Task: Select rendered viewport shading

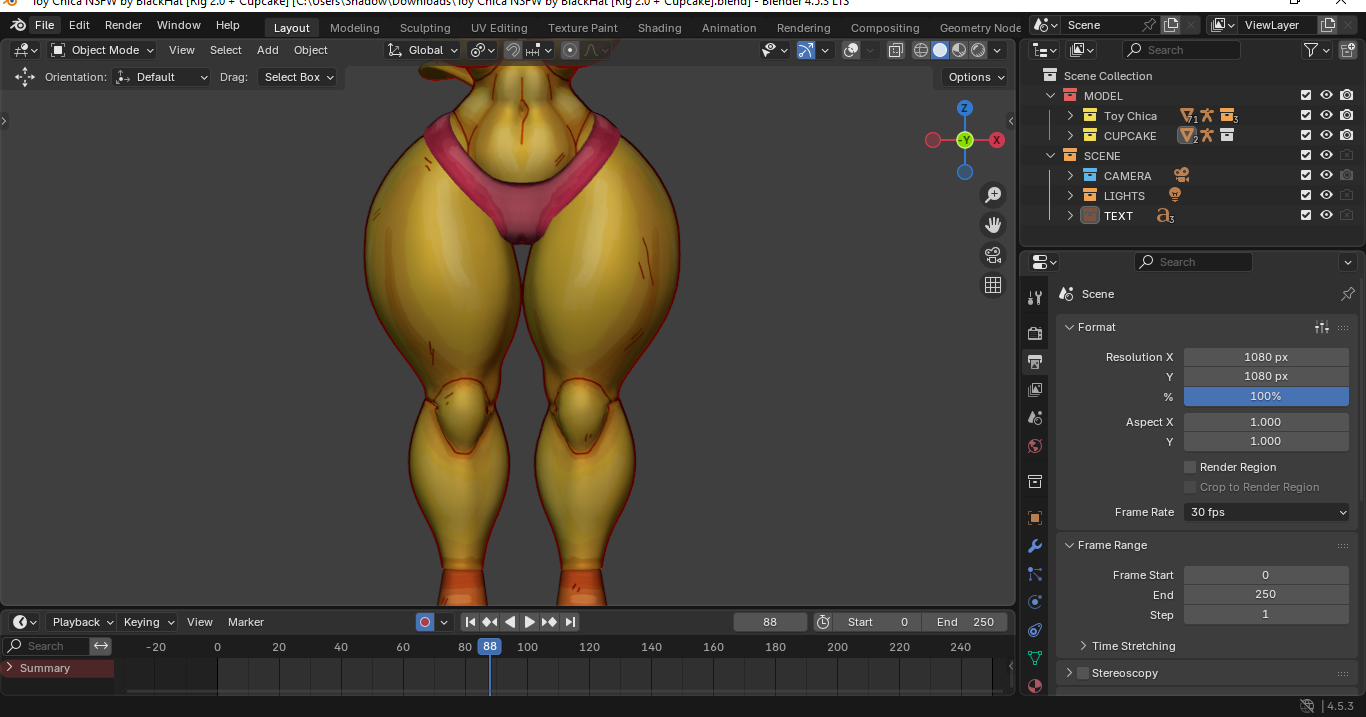Action: point(978,50)
